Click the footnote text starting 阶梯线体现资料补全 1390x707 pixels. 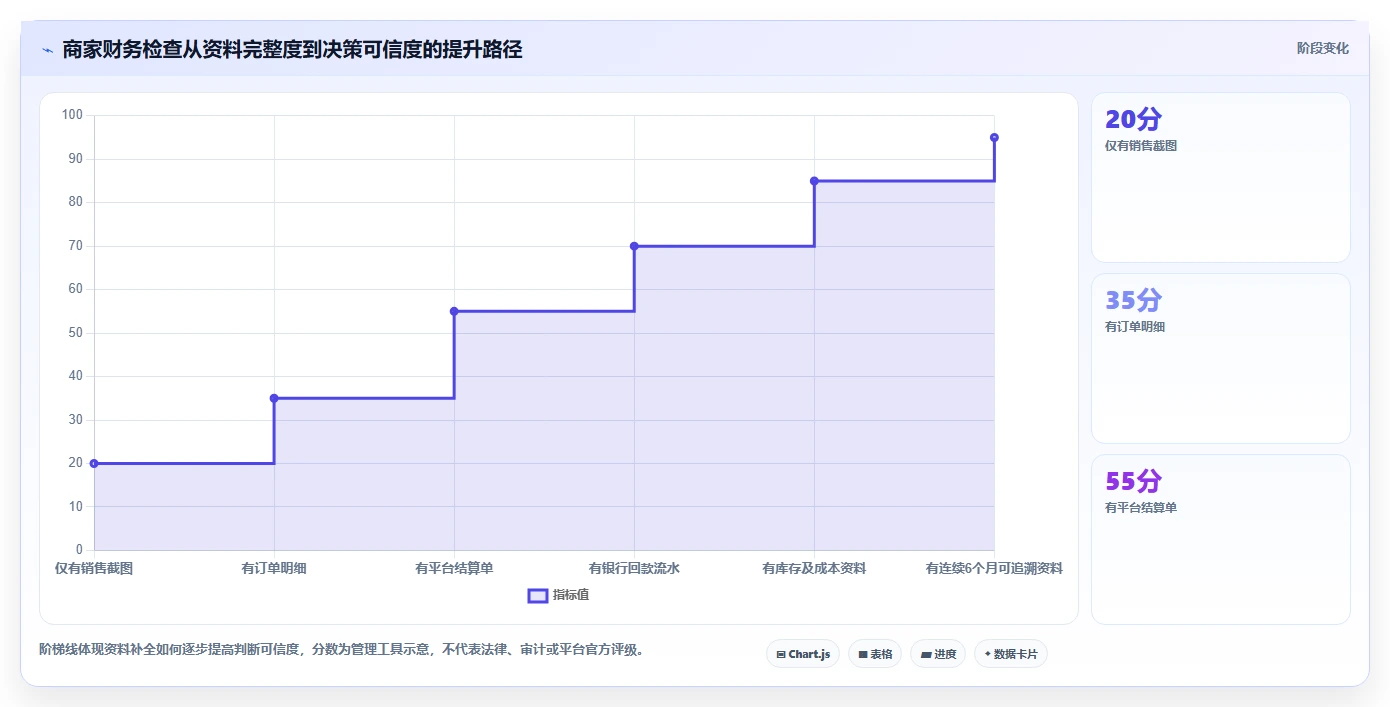[341, 649]
